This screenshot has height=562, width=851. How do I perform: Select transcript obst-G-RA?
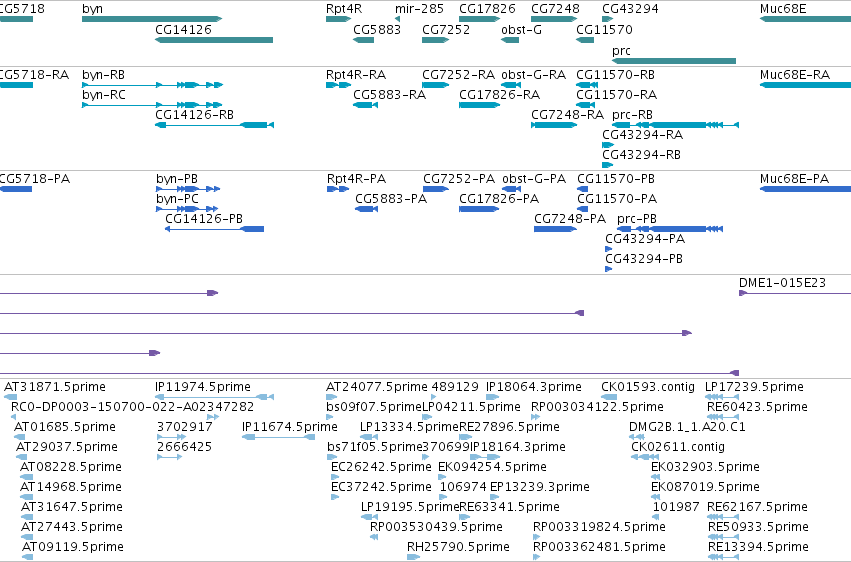point(511,85)
